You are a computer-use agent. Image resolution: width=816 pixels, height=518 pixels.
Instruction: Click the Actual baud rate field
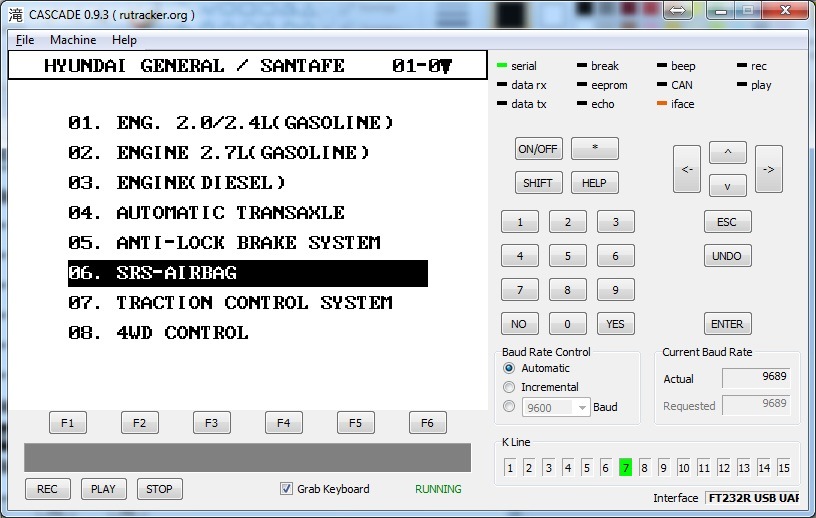tap(756, 377)
